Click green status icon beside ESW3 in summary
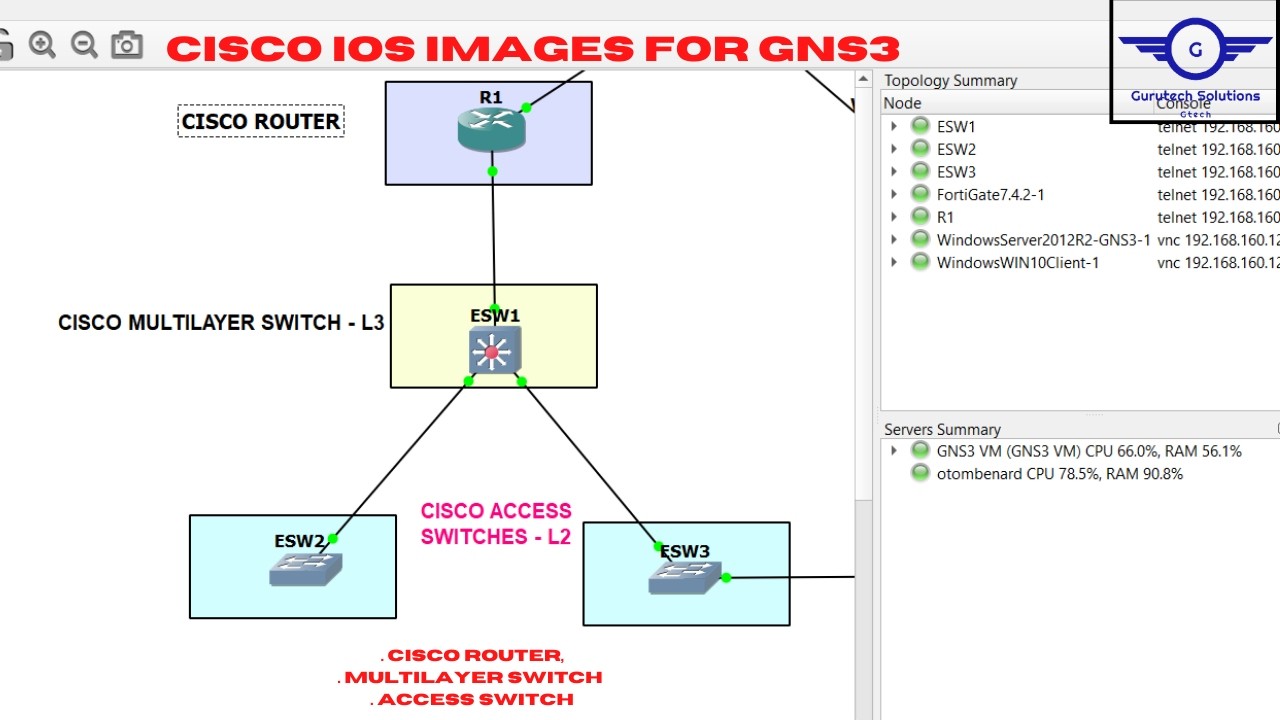This screenshot has height=720, width=1280. [920, 171]
